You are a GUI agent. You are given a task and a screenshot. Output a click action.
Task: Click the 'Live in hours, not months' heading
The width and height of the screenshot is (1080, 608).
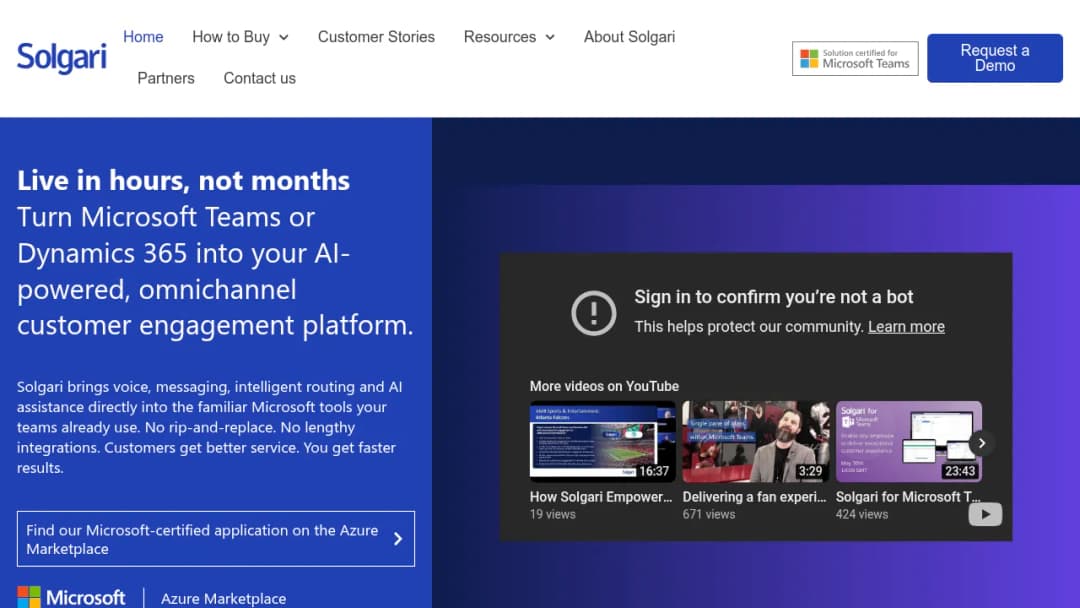(183, 180)
